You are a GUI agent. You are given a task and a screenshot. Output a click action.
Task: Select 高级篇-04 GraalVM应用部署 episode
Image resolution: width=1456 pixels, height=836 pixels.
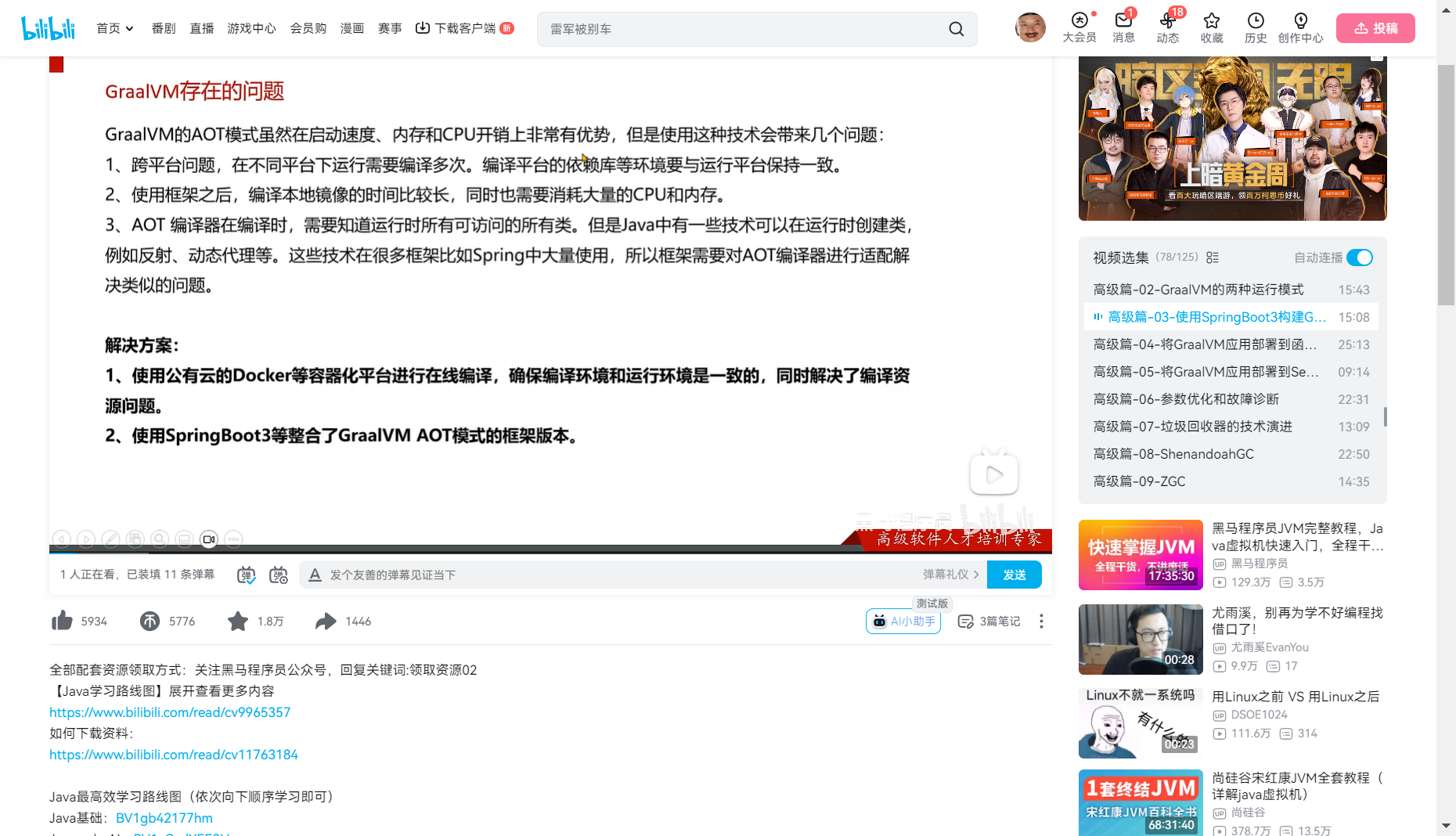click(1231, 344)
